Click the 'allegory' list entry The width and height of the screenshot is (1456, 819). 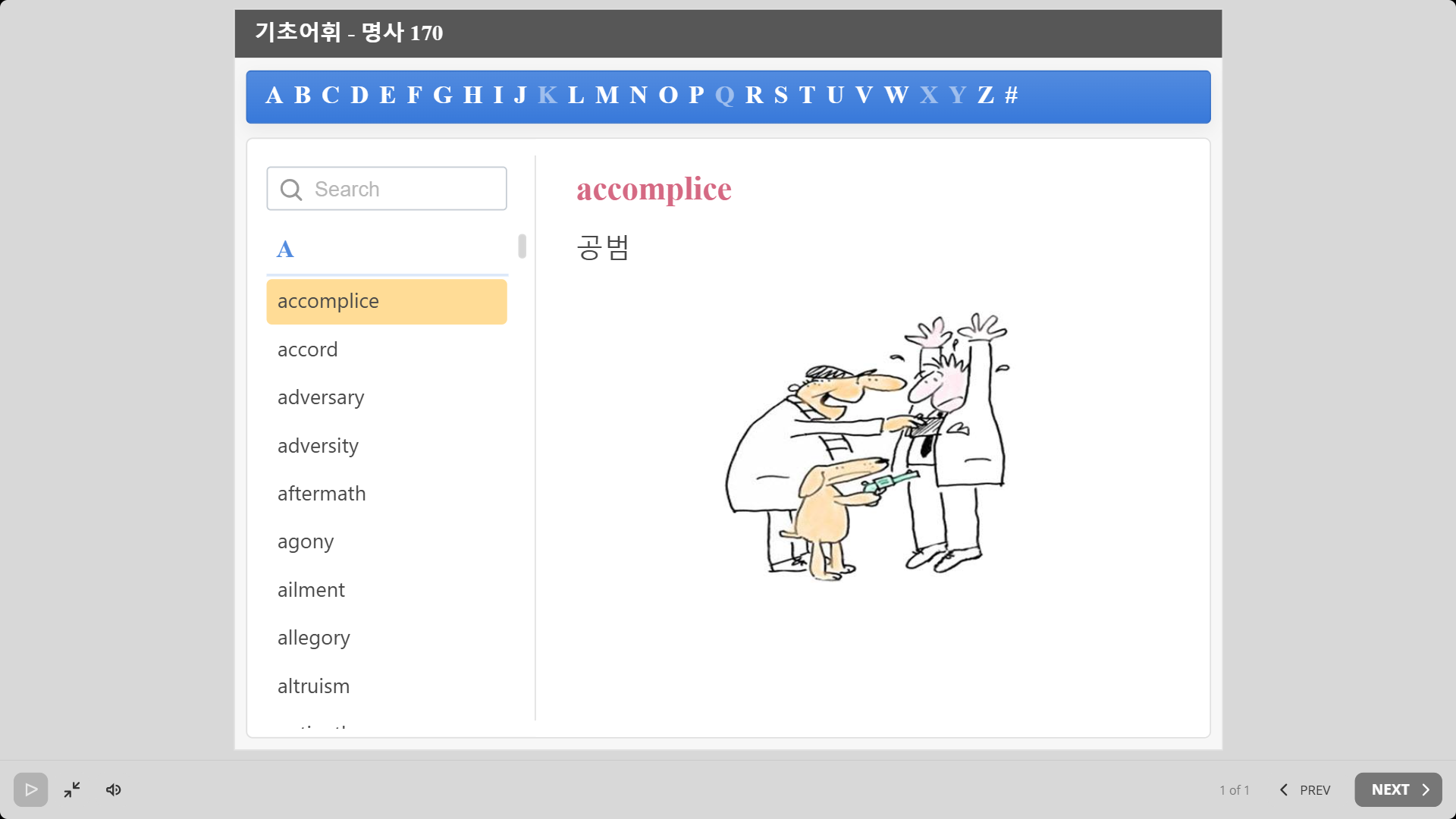click(x=313, y=638)
